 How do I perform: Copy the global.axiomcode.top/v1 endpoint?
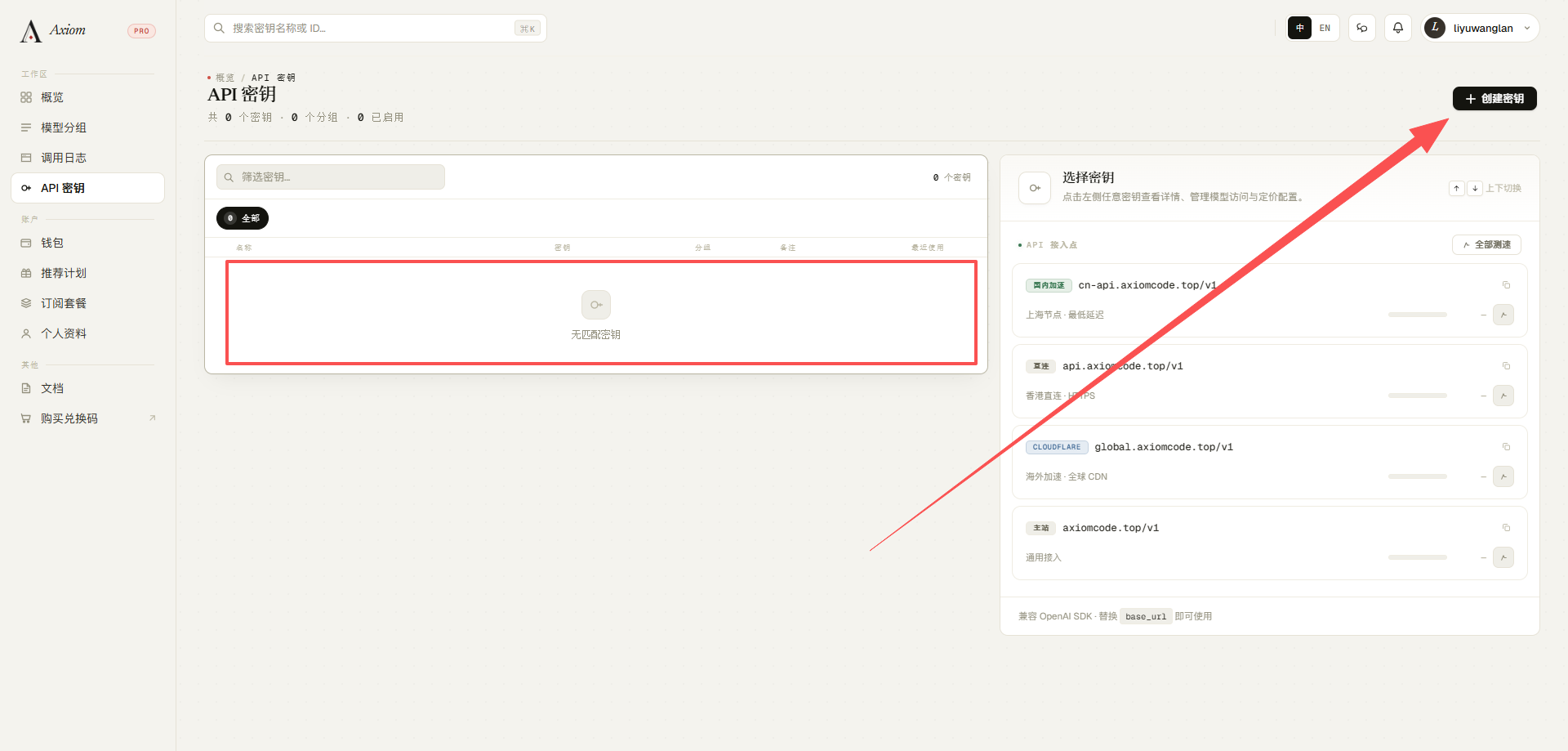[x=1506, y=447]
